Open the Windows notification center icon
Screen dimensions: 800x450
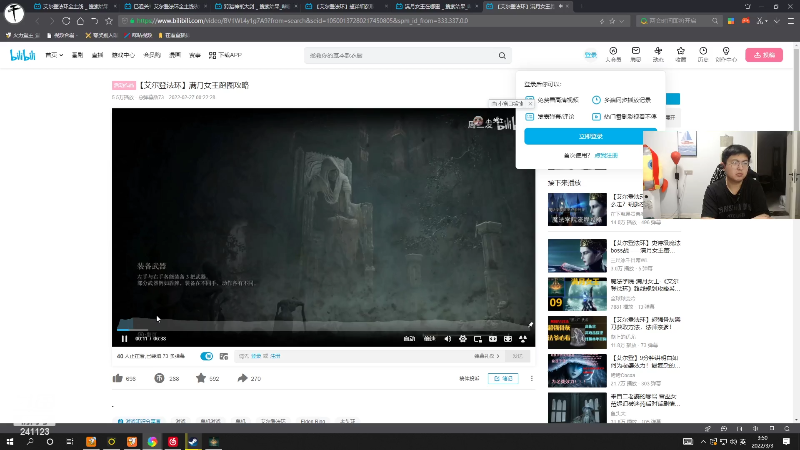pos(786,441)
